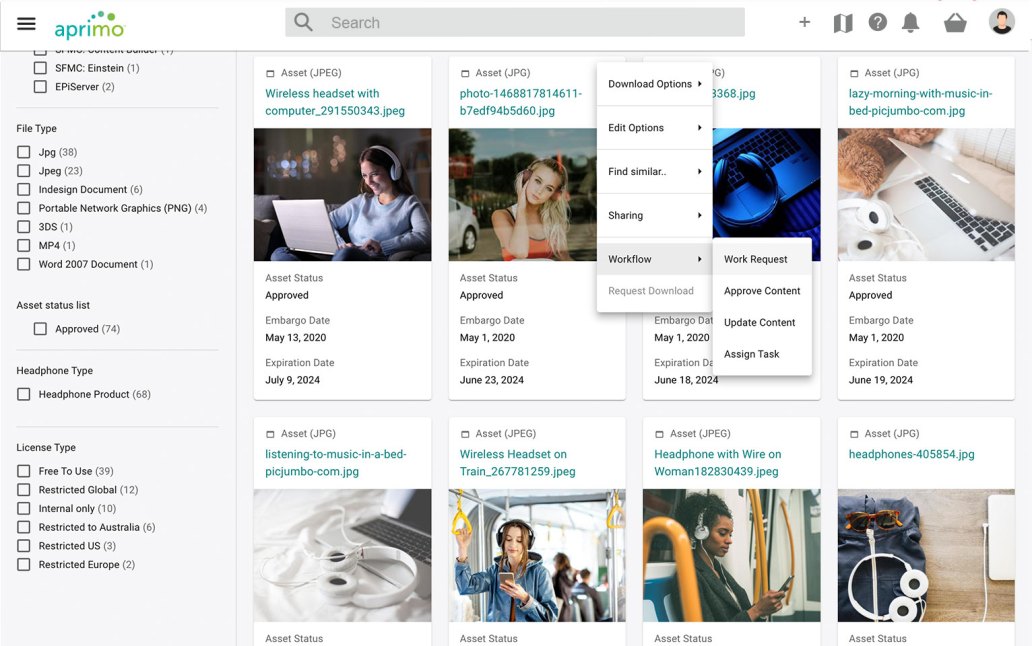Enable the Indesign Document filter

24,189
